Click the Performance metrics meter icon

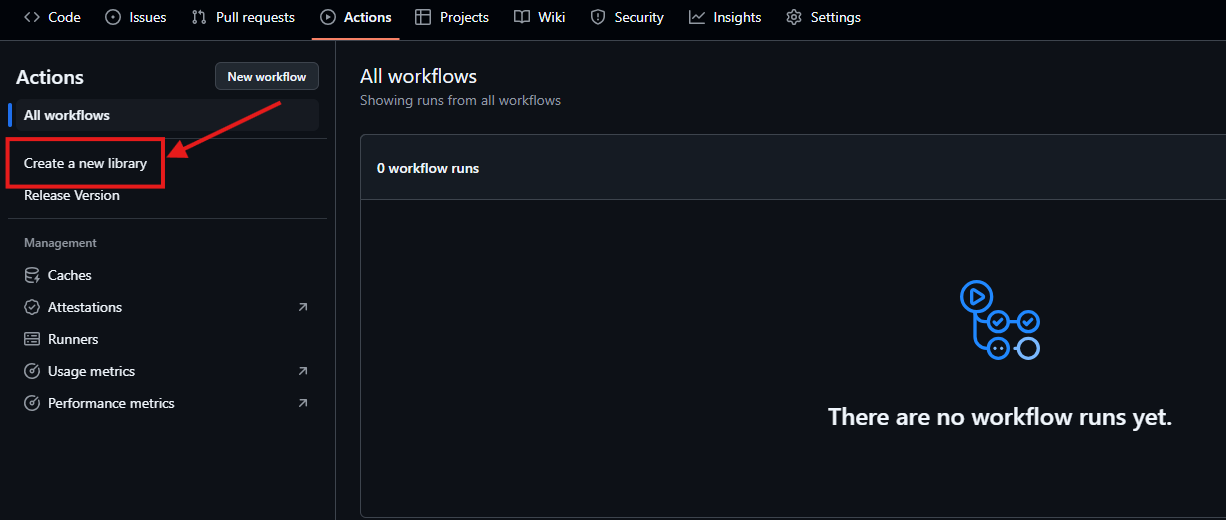click(x=32, y=403)
